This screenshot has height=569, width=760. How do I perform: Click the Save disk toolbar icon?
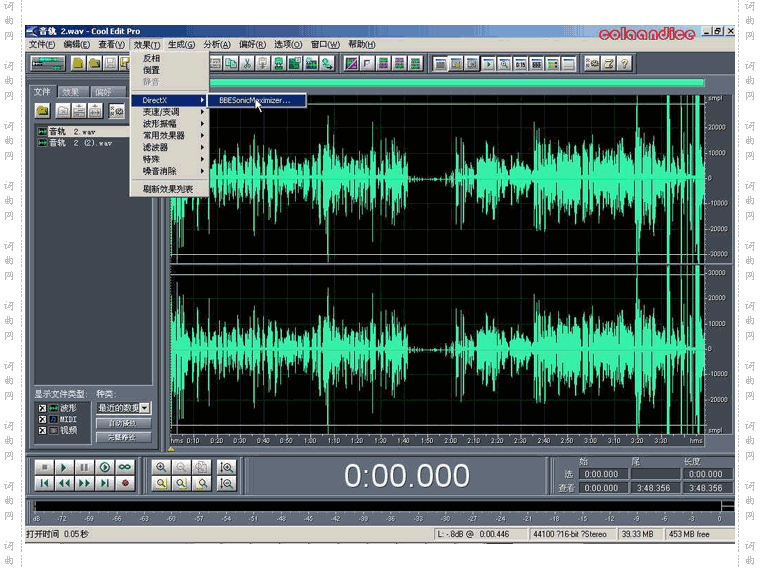111,63
